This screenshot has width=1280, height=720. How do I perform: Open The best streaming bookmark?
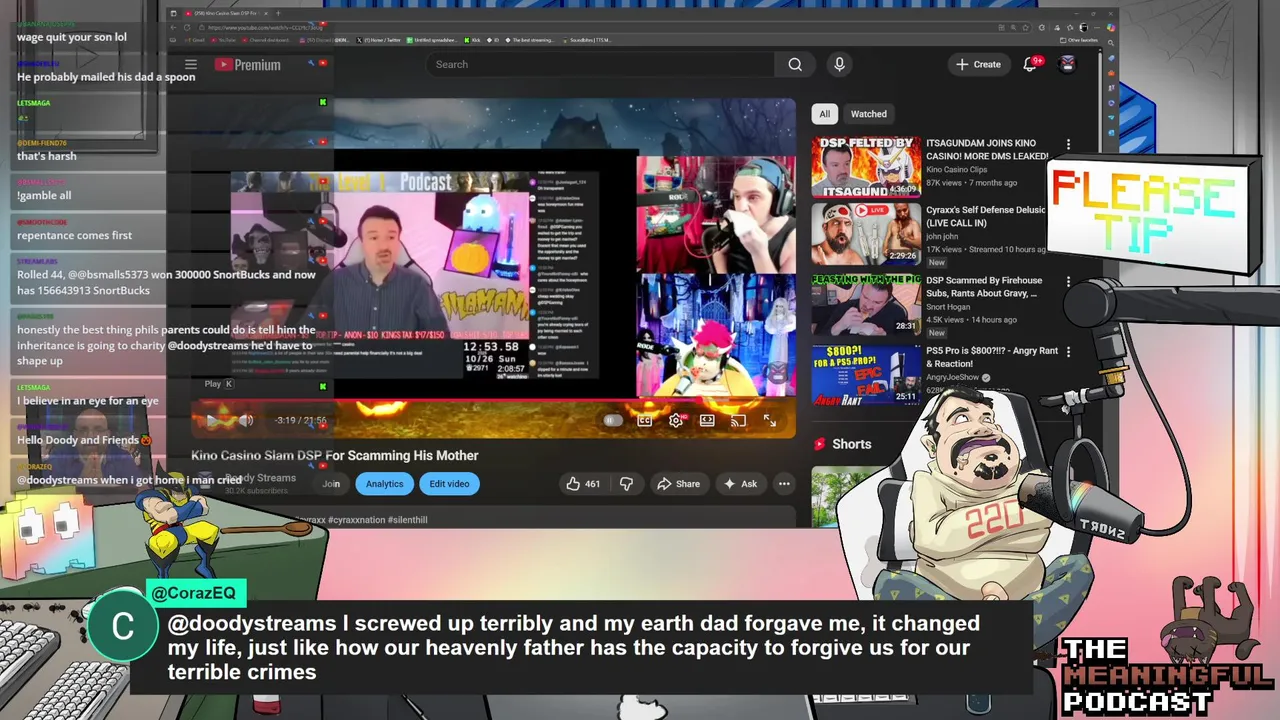pyautogui.click(x=530, y=40)
